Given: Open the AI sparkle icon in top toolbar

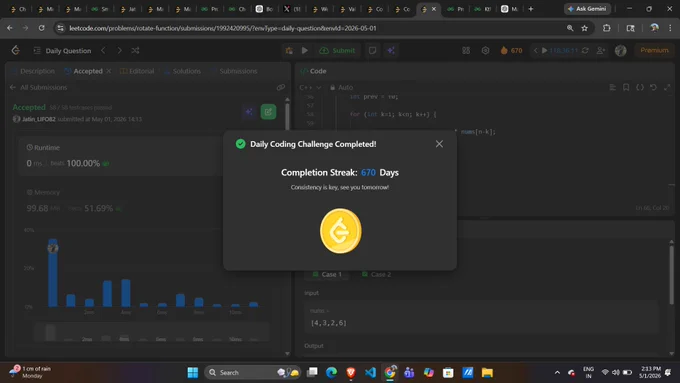Looking at the screenshot, I should [x=391, y=50].
